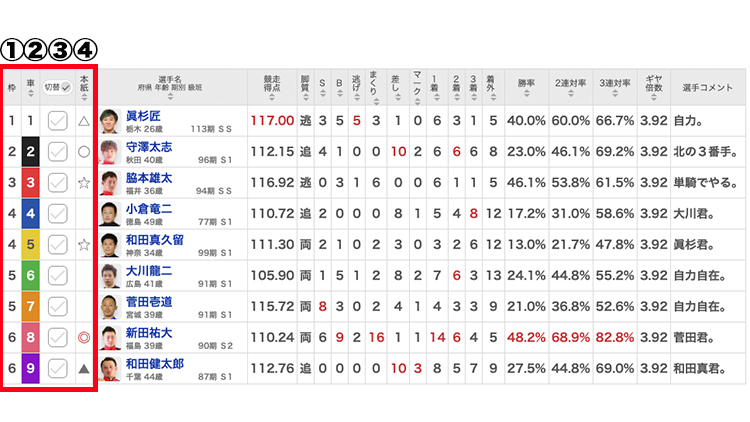Click rider photo of 新田祐大
Image resolution: width=750 pixels, height=422 pixels.
point(109,337)
